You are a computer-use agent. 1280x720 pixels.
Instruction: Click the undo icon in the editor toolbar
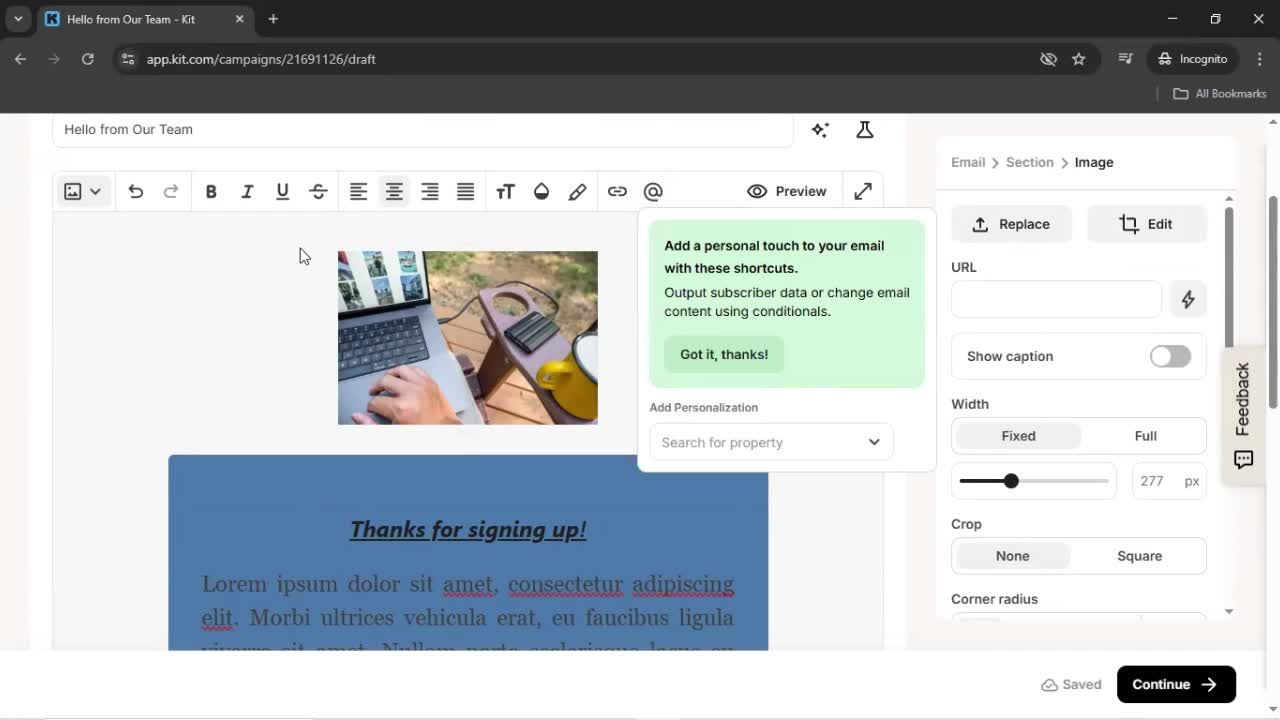pyautogui.click(x=136, y=191)
